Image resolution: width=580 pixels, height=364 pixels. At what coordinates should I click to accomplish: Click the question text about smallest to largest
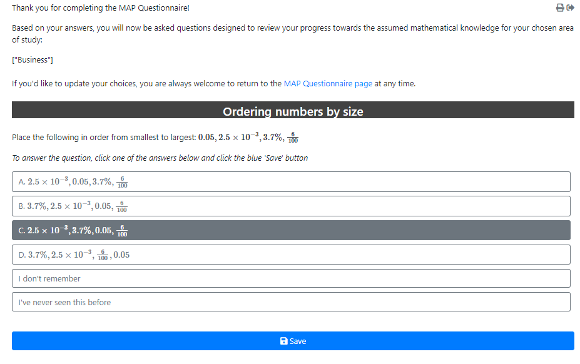[x=155, y=137]
